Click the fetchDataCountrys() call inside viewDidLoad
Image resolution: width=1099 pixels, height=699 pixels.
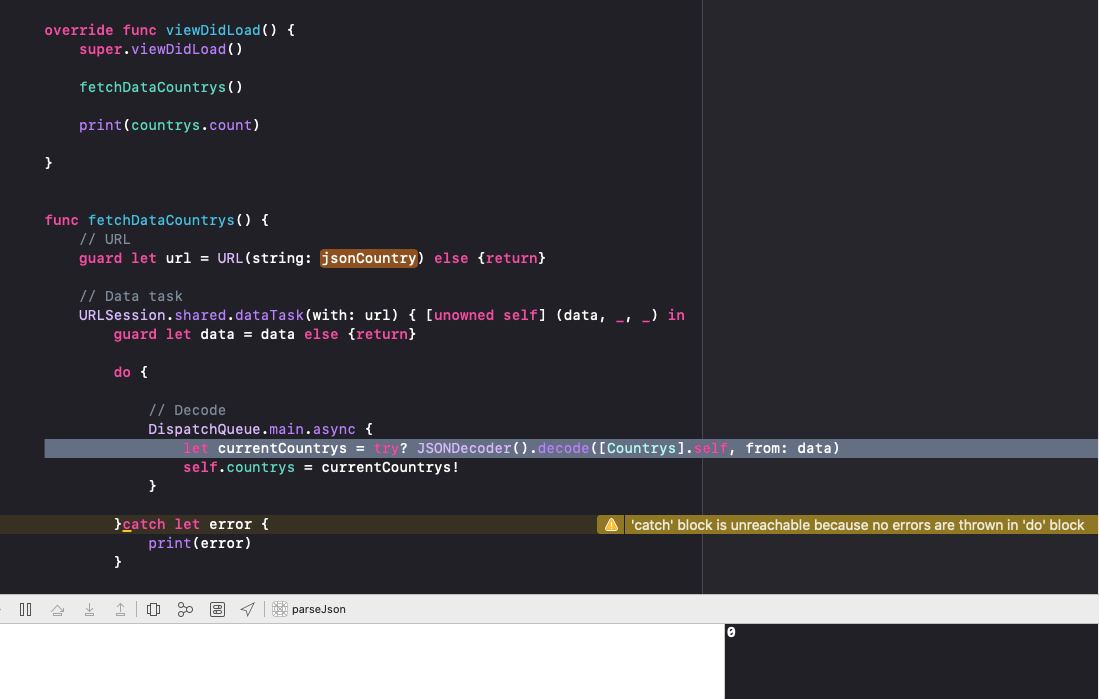(x=161, y=87)
